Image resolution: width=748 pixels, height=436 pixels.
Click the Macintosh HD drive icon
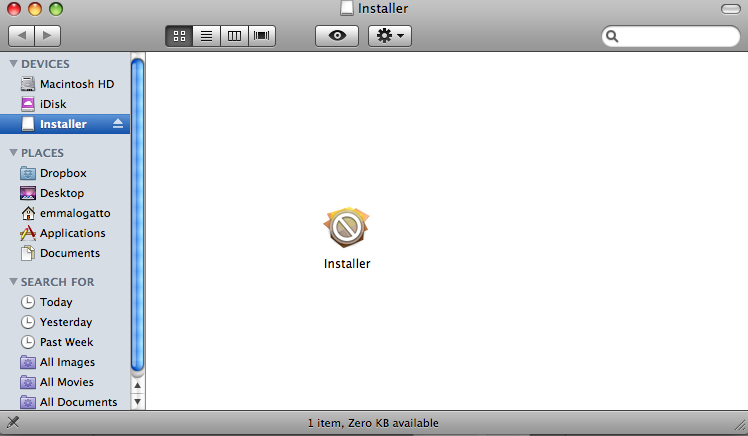(28, 84)
